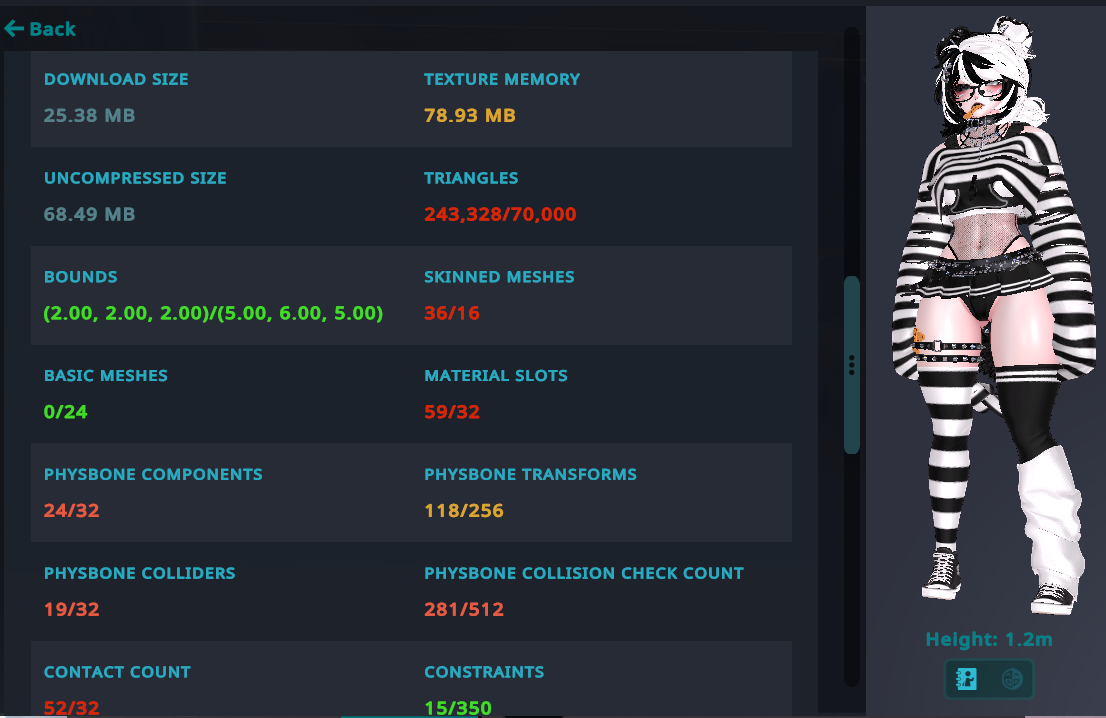Image resolution: width=1106 pixels, height=718 pixels.
Task: Select the Bounds stat values
Action: pyautogui.click(x=213, y=313)
